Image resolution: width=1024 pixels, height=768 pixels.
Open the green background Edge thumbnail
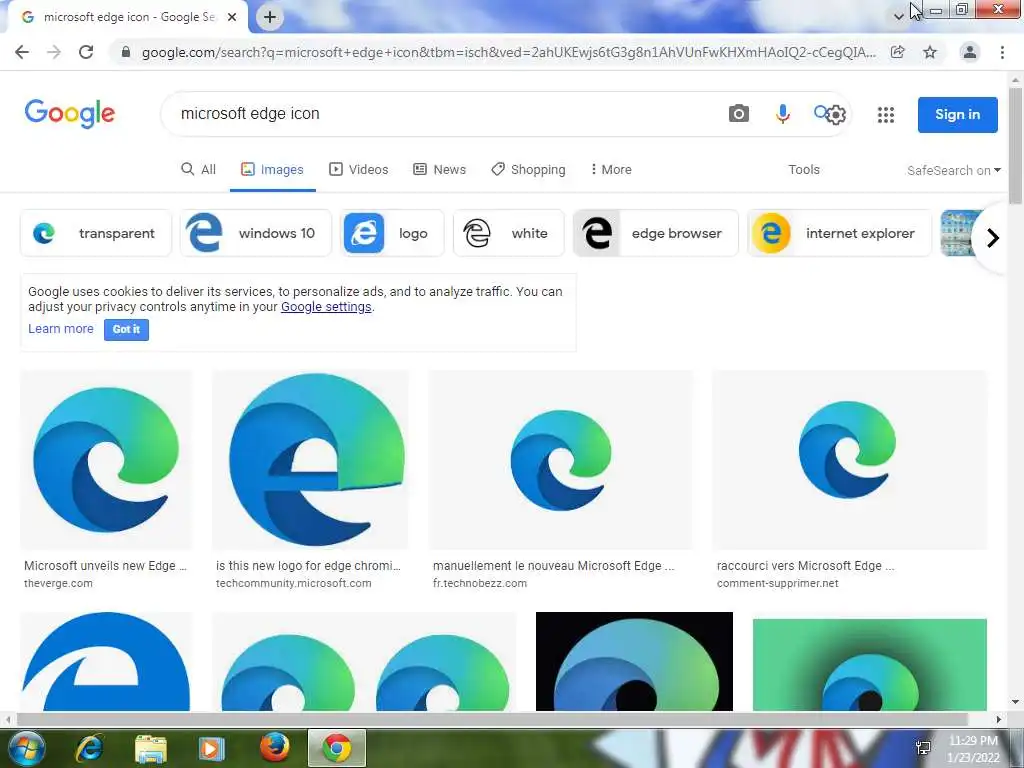coord(869,664)
